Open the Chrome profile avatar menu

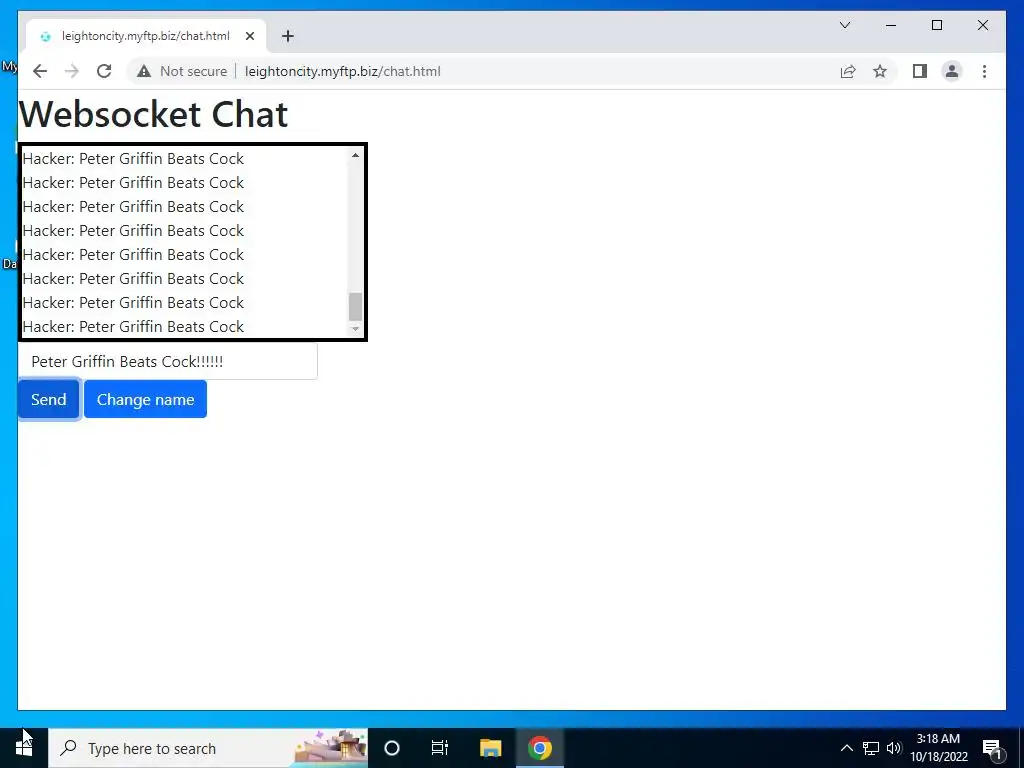[x=952, y=71]
